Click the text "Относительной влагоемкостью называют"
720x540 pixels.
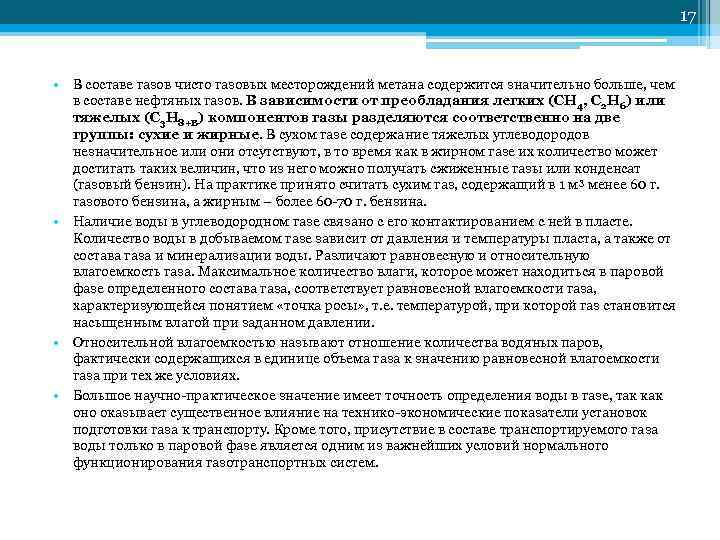209,343
